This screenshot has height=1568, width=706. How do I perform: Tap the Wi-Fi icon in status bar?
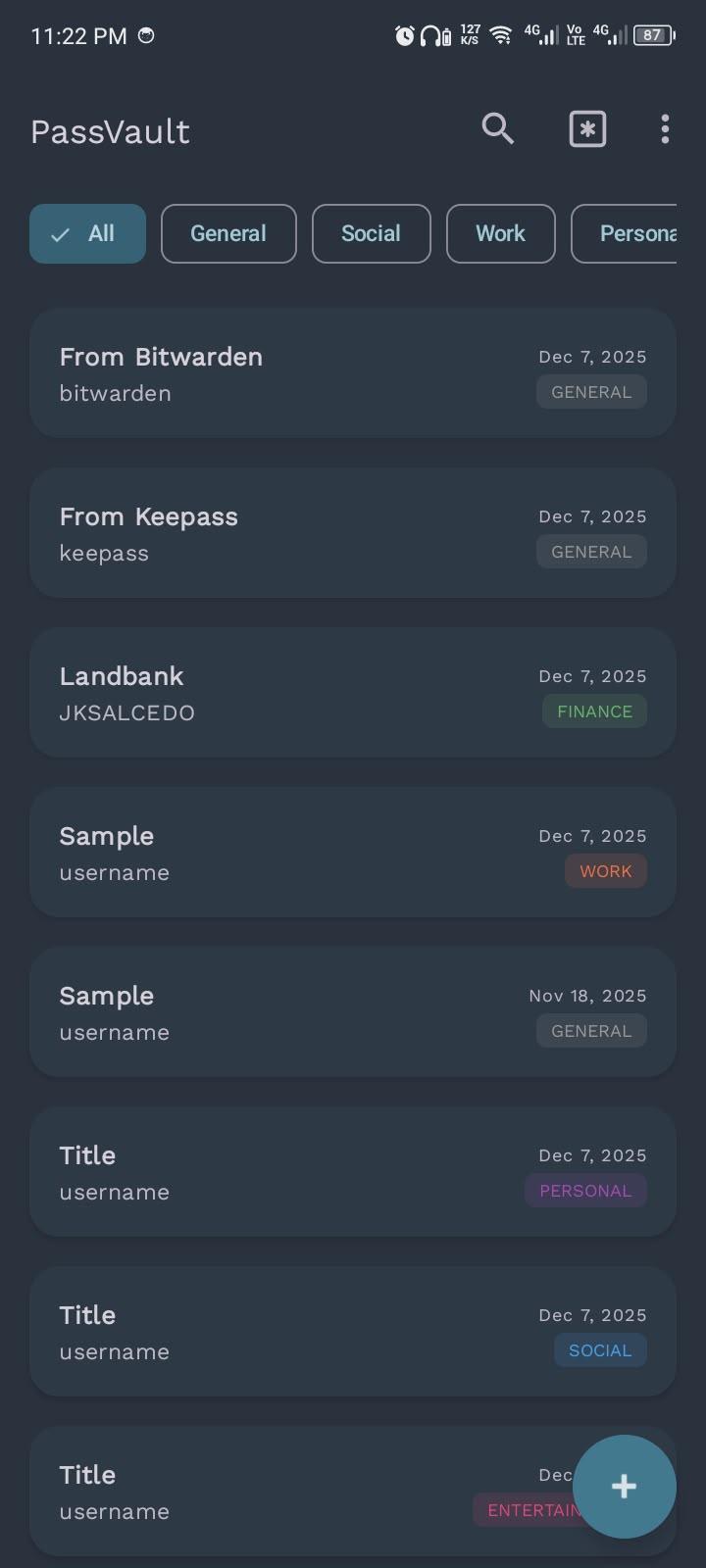point(501,36)
